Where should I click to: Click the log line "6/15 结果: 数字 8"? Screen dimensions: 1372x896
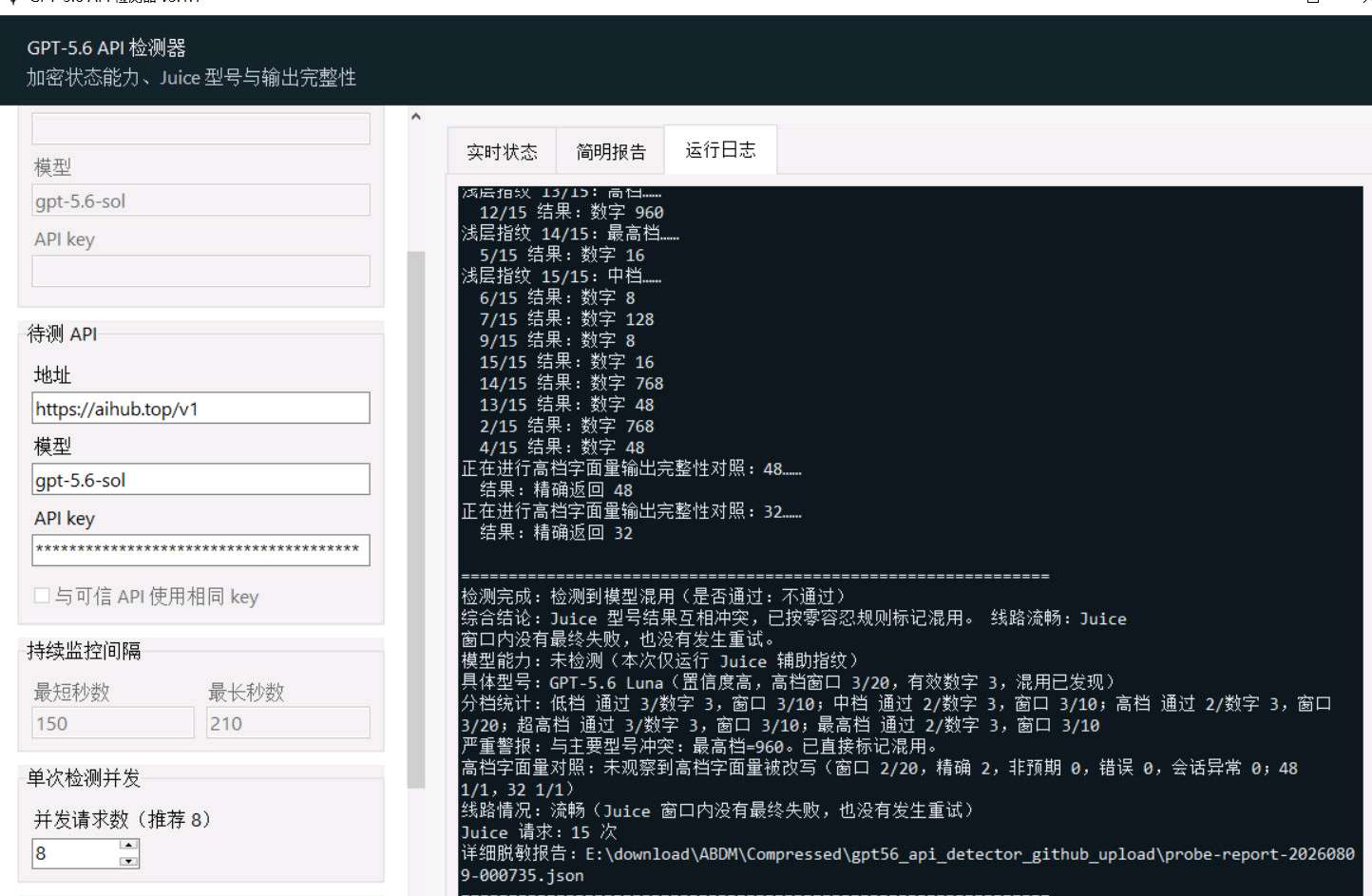click(557, 297)
